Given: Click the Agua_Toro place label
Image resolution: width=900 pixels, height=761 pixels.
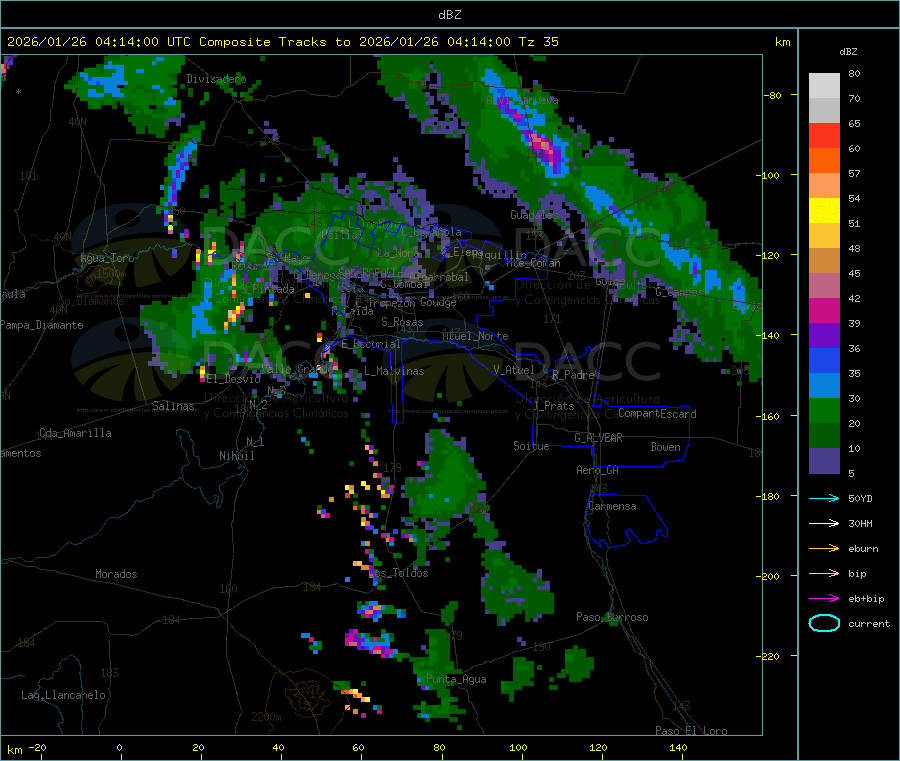Looking at the screenshot, I should point(107,258).
